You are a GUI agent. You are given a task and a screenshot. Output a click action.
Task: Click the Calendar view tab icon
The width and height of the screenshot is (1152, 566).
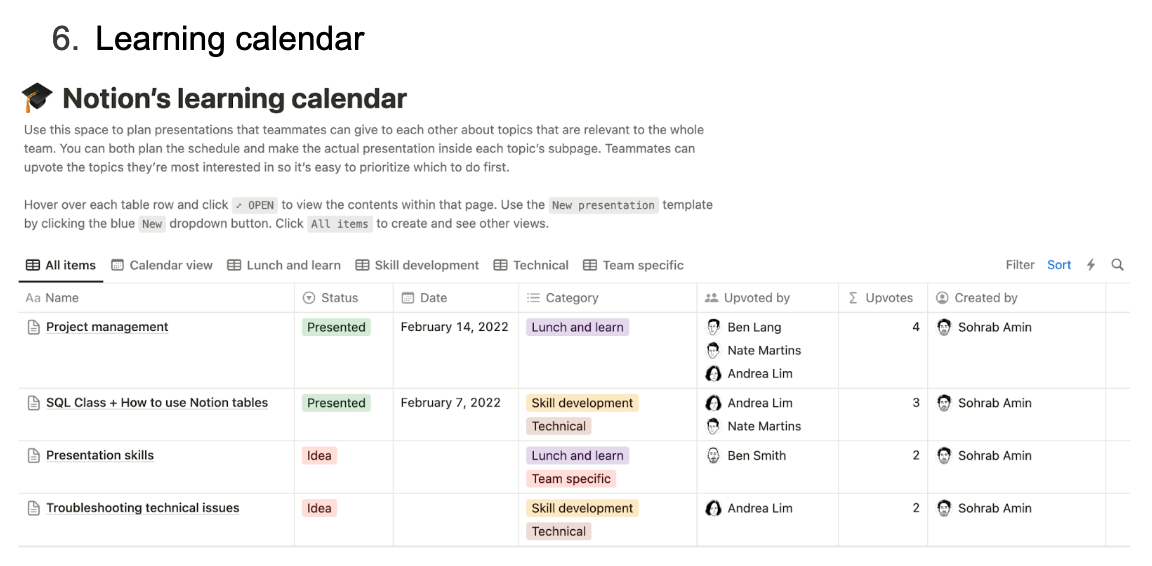(118, 265)
